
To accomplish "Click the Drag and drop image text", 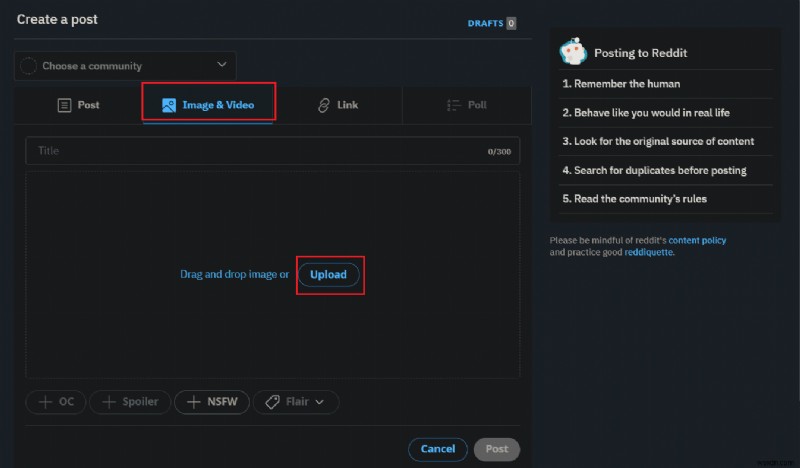I will [234, 275].
